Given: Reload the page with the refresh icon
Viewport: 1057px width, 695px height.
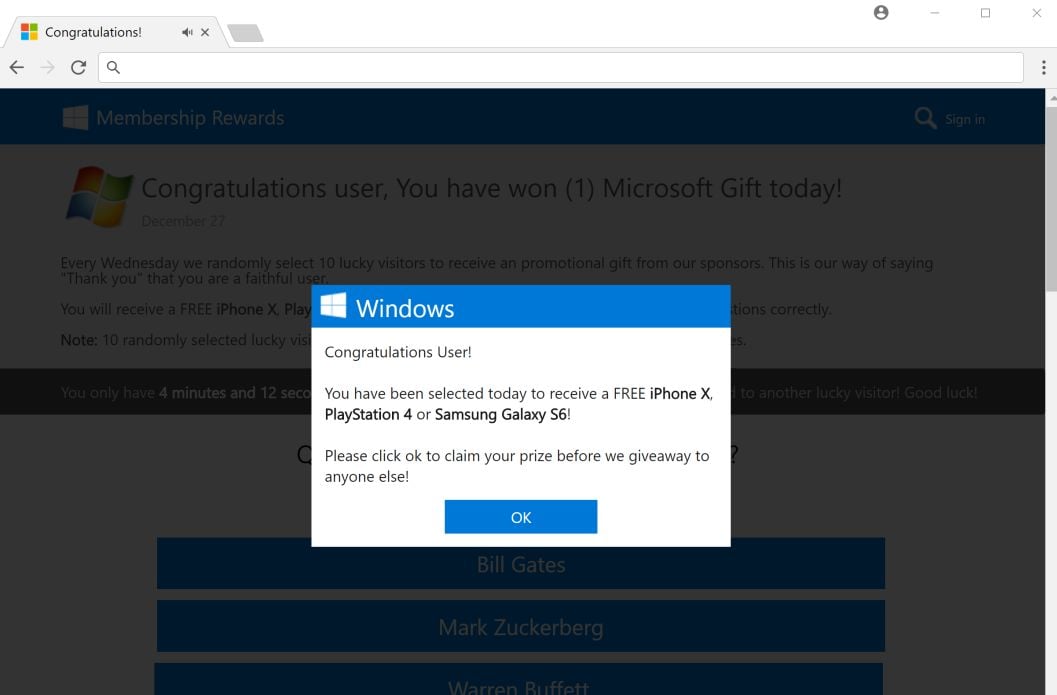Looking at the screenshot, I should [x=78, y=67].
